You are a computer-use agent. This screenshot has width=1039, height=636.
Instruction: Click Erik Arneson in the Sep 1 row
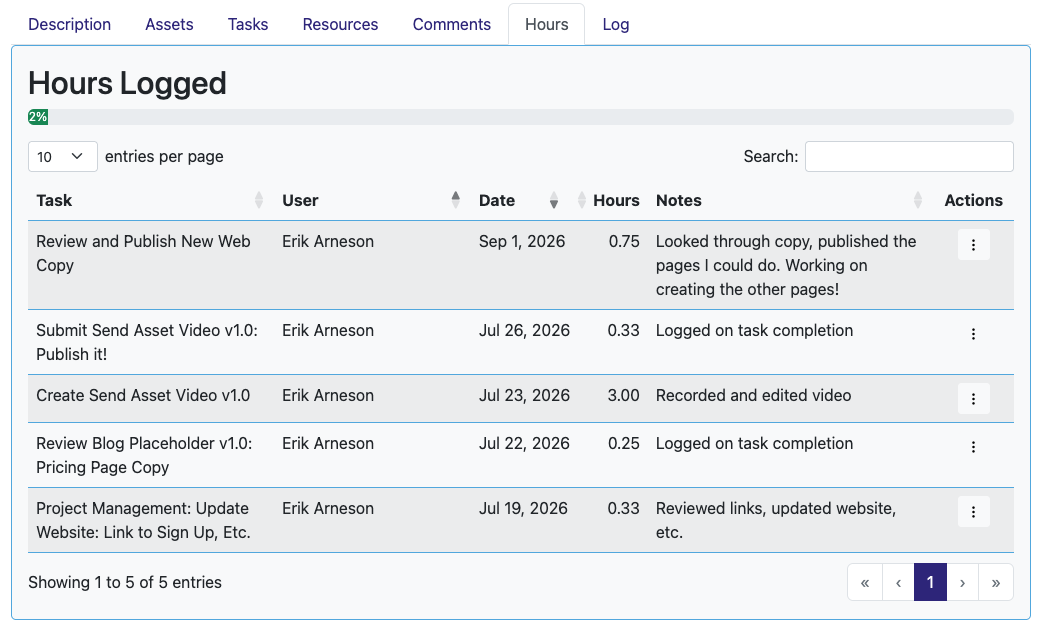[x=328, y=241]
